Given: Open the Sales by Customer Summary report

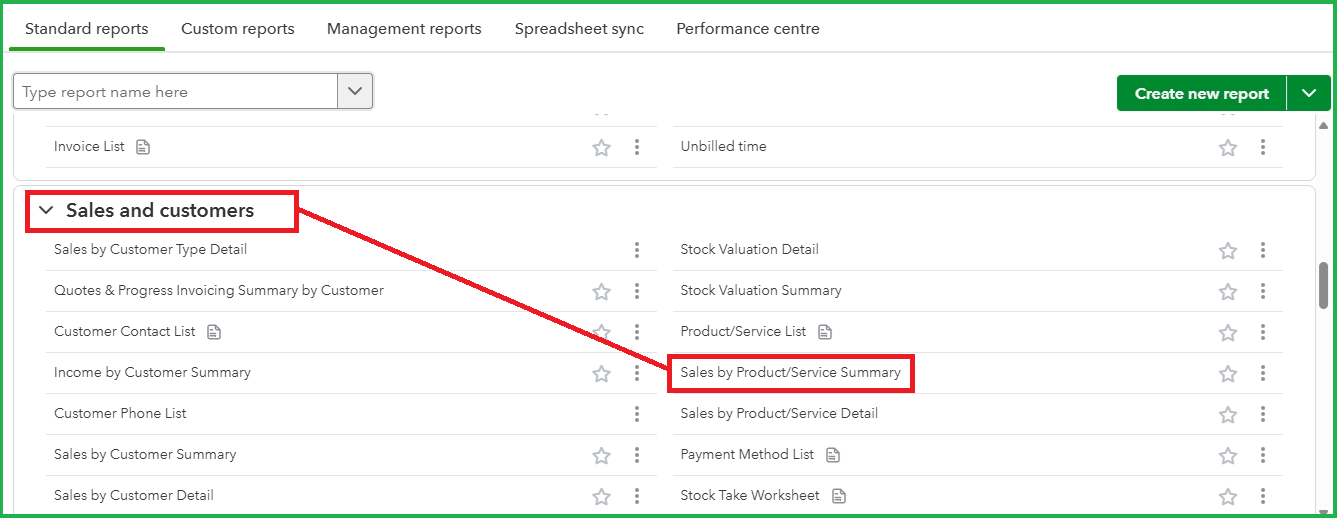Looking at the screenshot, I should coord(145,454).
